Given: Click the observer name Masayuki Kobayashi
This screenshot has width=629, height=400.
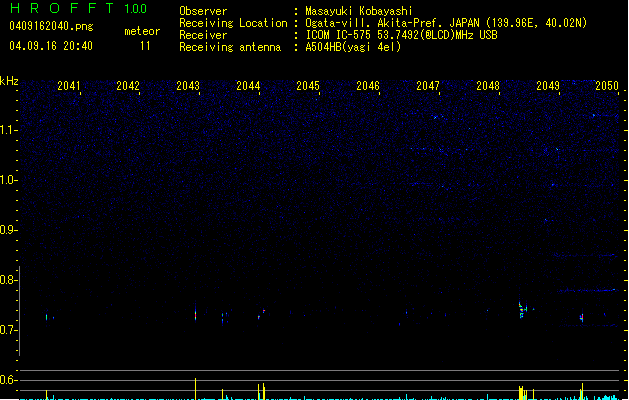Looking at the screenshot, I should click(x=359, y=11).
